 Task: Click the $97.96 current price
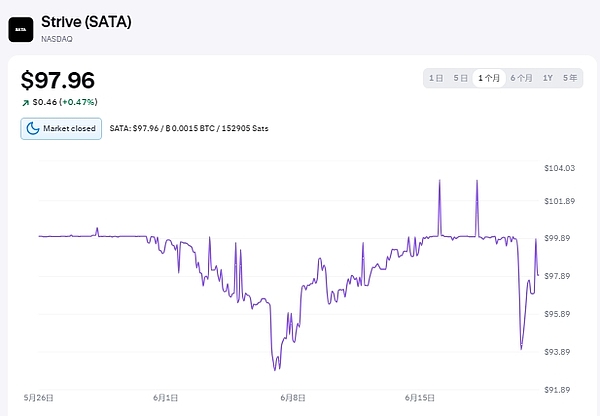point(58,80)
